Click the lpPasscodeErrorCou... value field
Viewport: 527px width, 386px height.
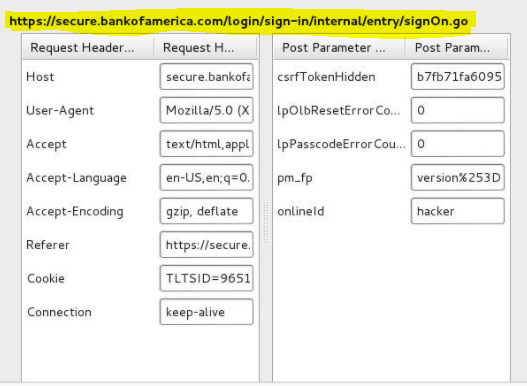[x=457, y=144]
